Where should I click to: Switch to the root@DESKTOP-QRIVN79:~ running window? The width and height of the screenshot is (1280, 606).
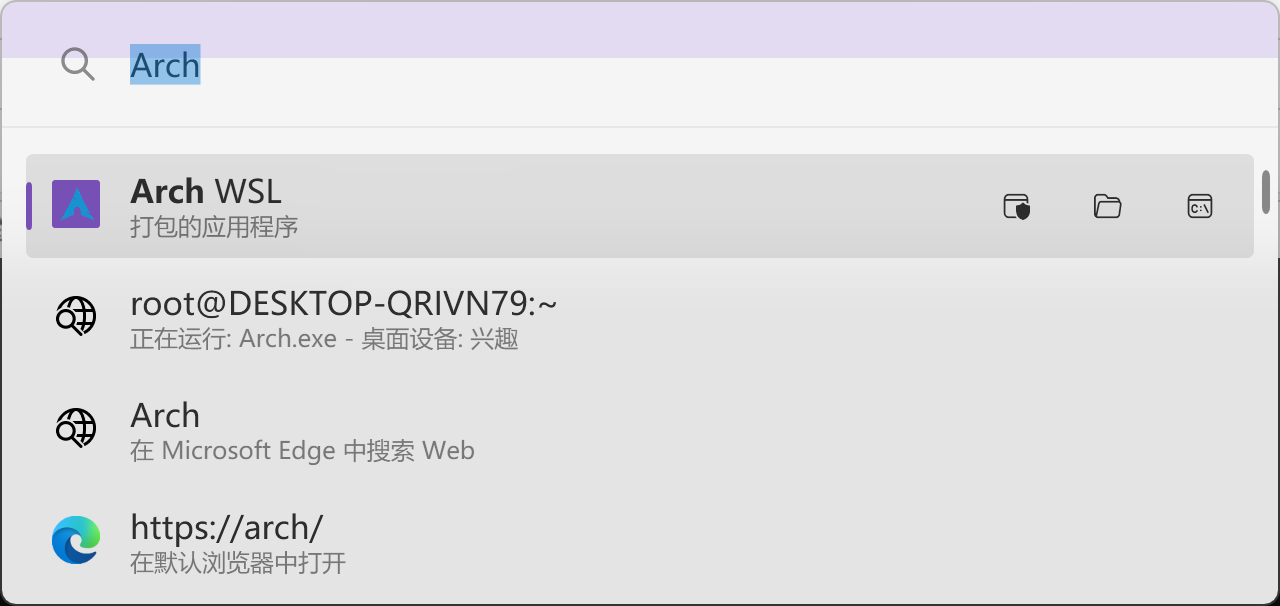[x=640, y=318]
